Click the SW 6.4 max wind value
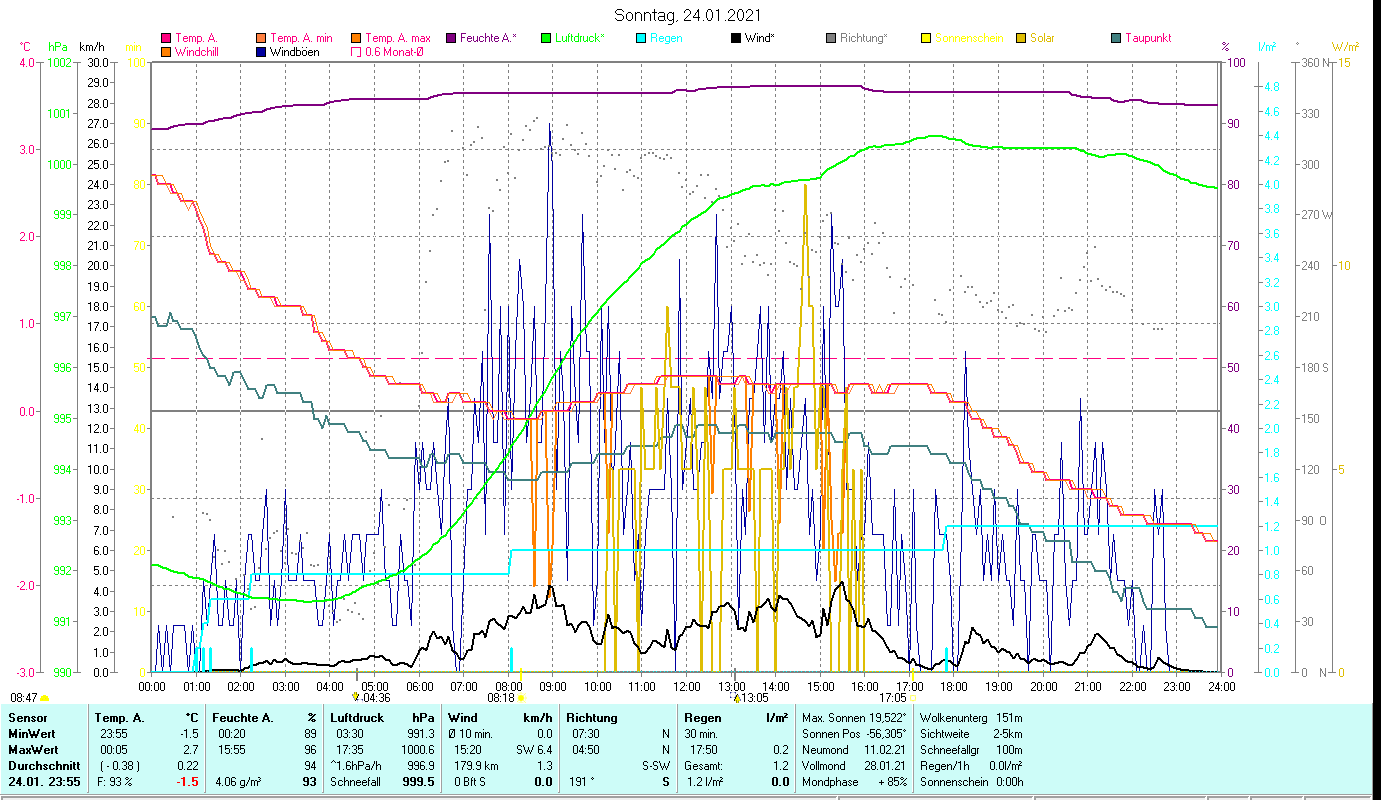This screenshot has width=1381, height=800. click(533, 750)
